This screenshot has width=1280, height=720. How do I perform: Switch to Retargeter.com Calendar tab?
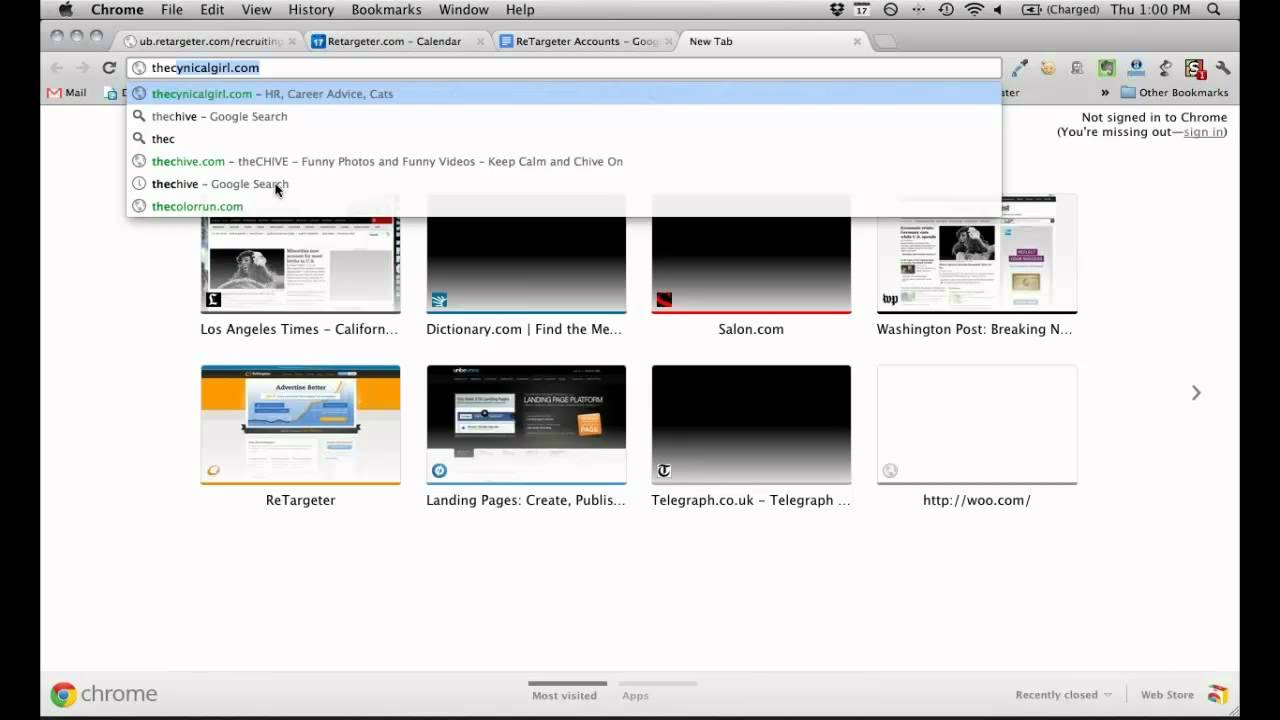[x=397, y=42]
